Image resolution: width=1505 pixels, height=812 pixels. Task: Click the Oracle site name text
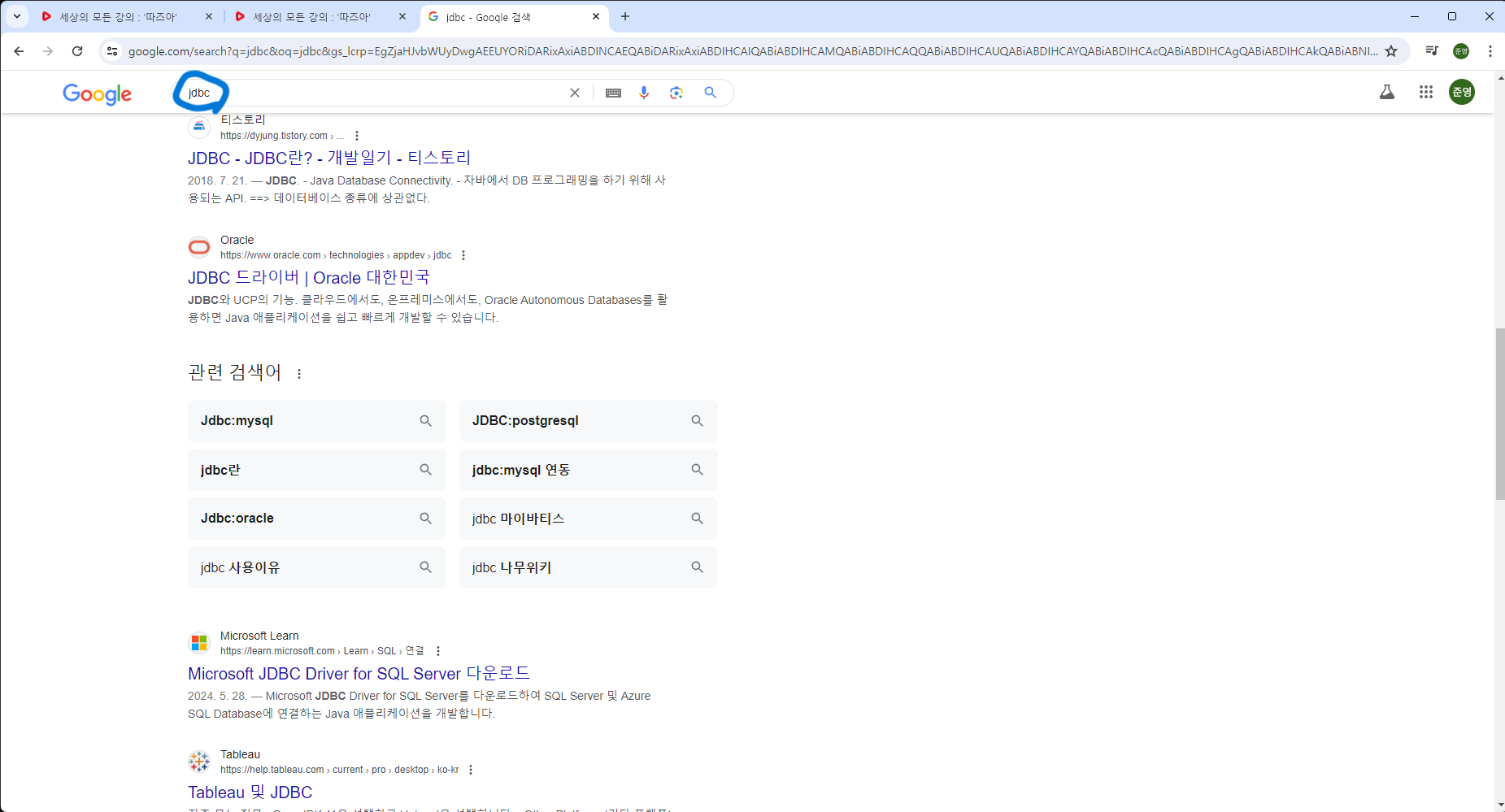237,240
